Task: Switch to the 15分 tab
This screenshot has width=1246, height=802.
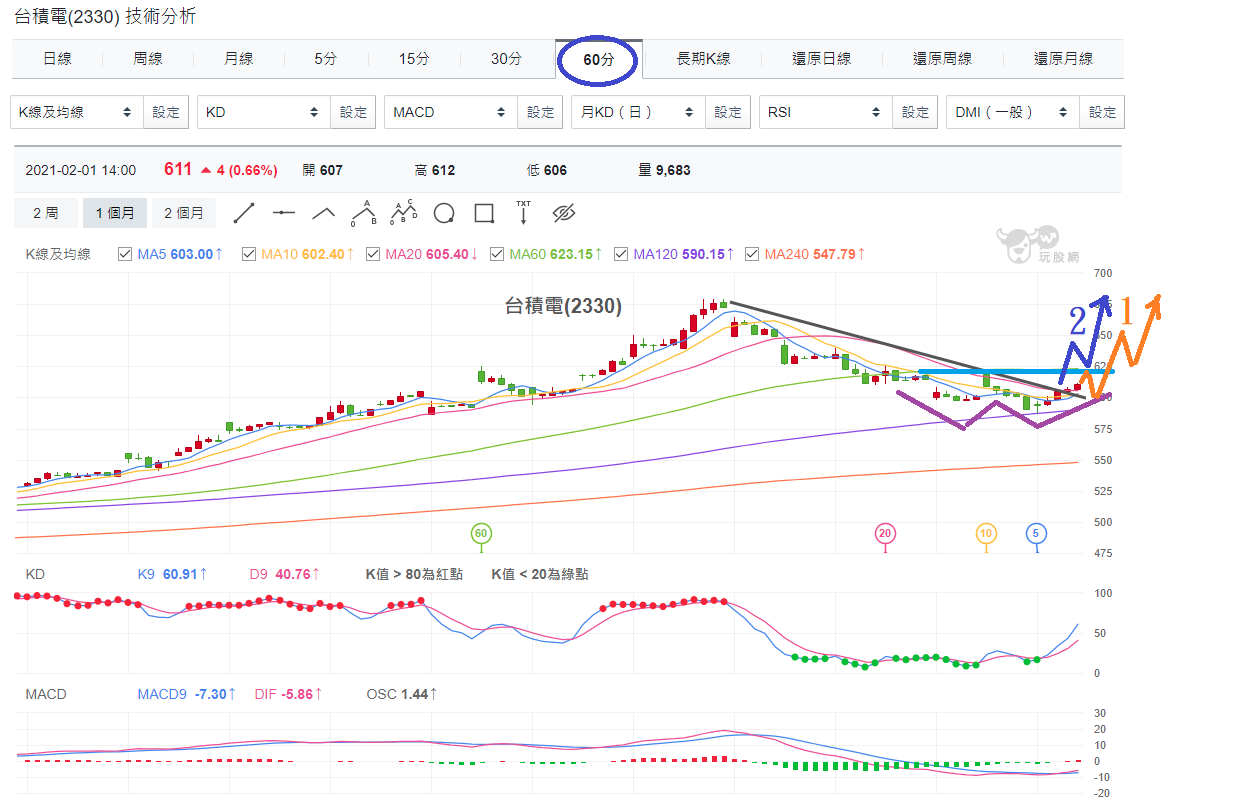Action: 414,59
